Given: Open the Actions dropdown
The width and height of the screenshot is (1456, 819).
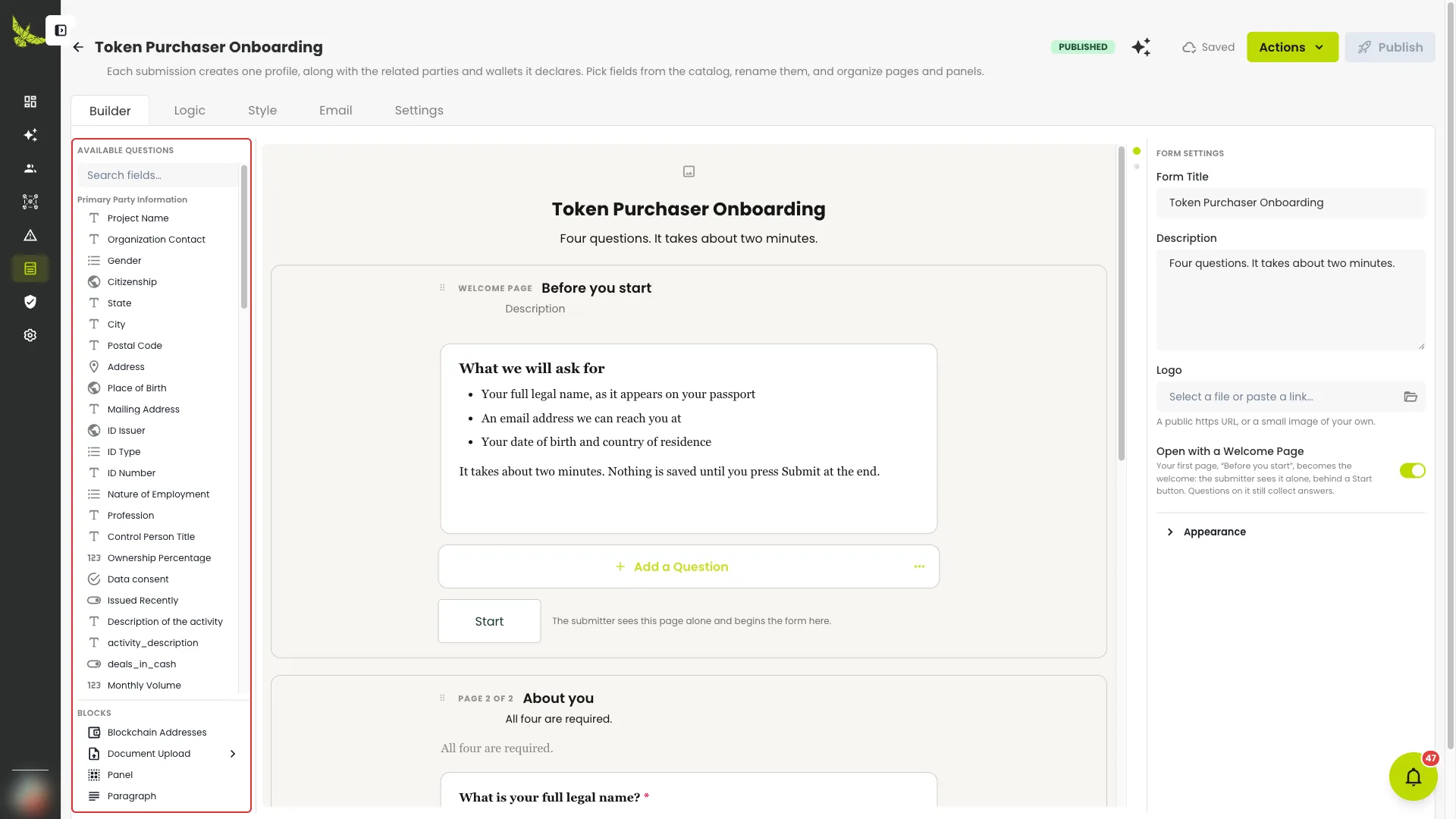Looking at the screenshot, I should pyautogui.click(x=1292, y=47).
